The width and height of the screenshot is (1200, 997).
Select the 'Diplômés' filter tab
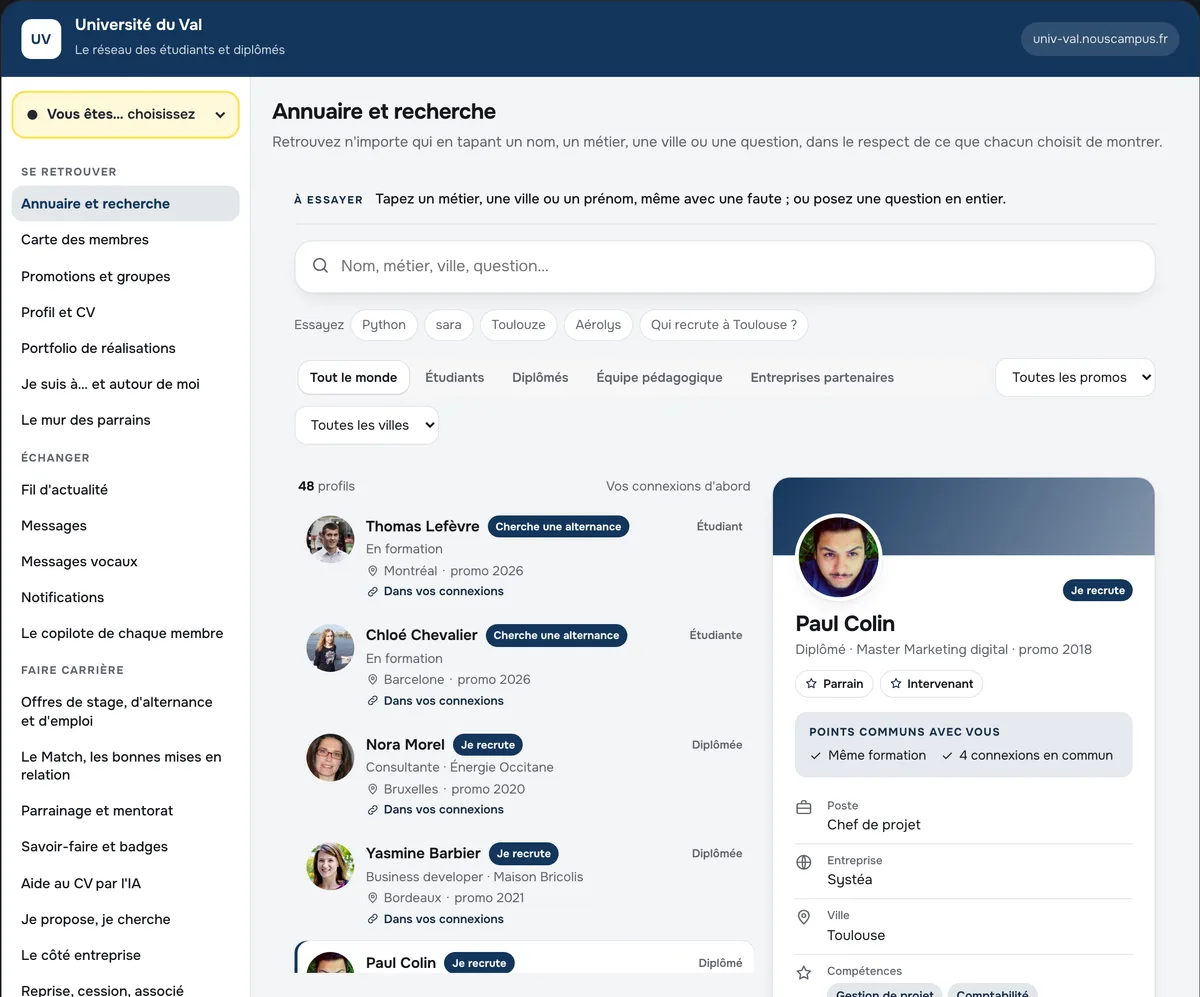[540, 377]
